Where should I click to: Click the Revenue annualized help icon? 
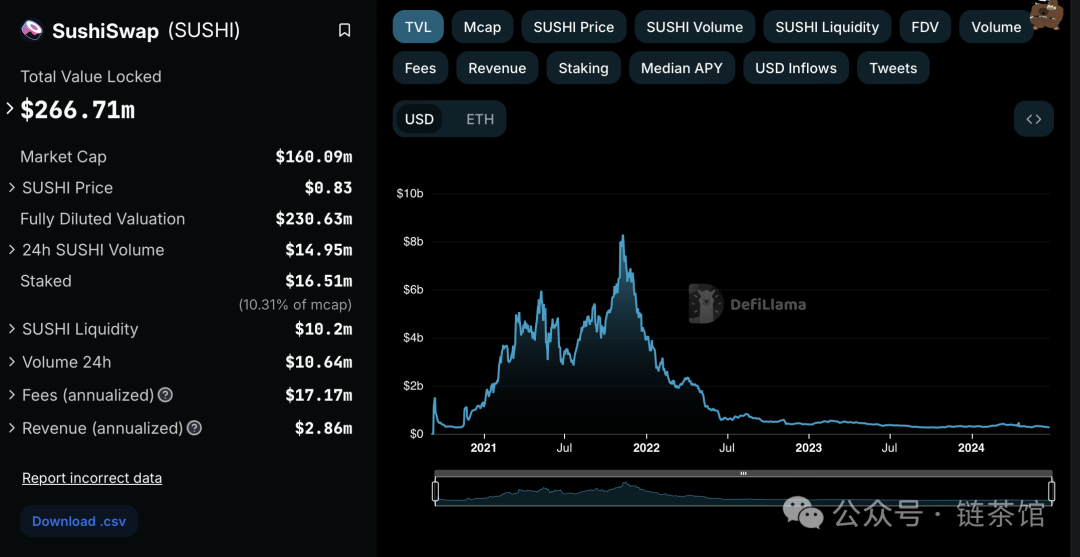click(195, 428)
